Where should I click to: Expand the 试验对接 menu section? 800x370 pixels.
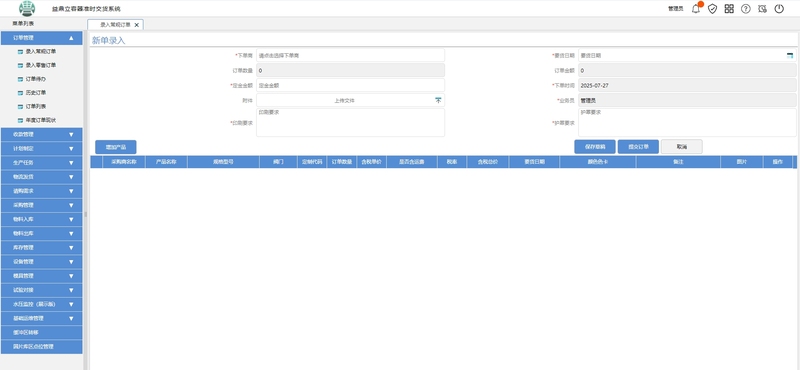(x=41, y=290)
